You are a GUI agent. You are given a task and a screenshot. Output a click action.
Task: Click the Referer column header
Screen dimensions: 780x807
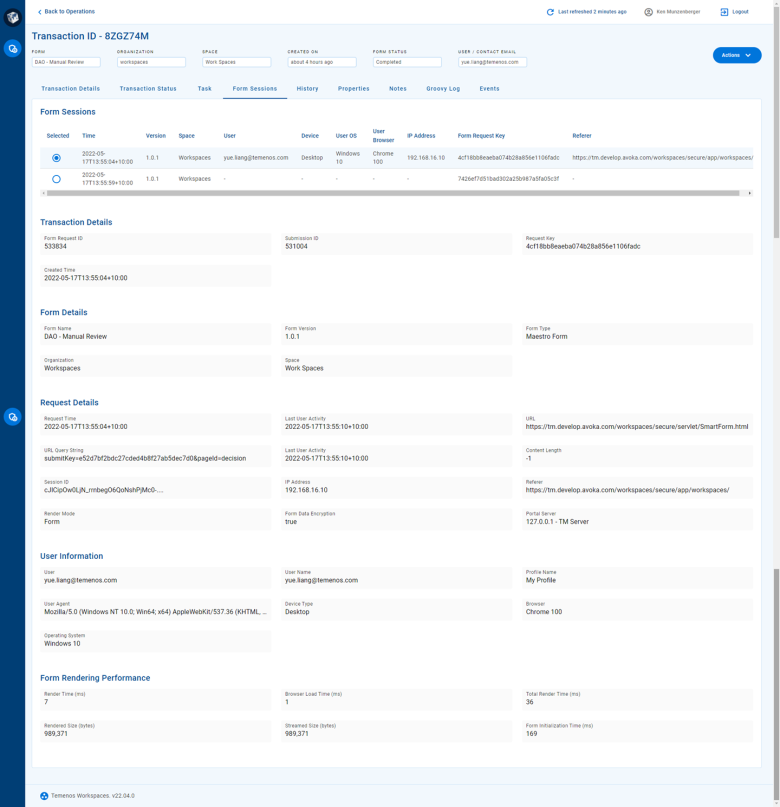[582, 136]
